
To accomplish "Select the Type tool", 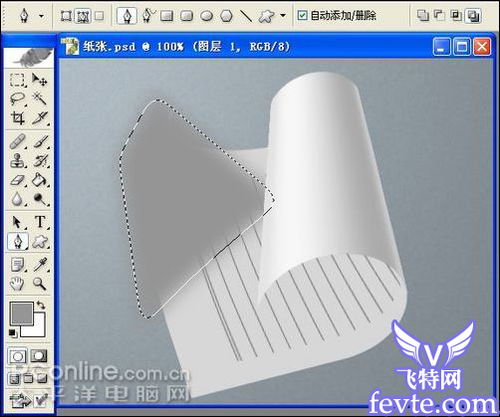I will click(40, 222).
